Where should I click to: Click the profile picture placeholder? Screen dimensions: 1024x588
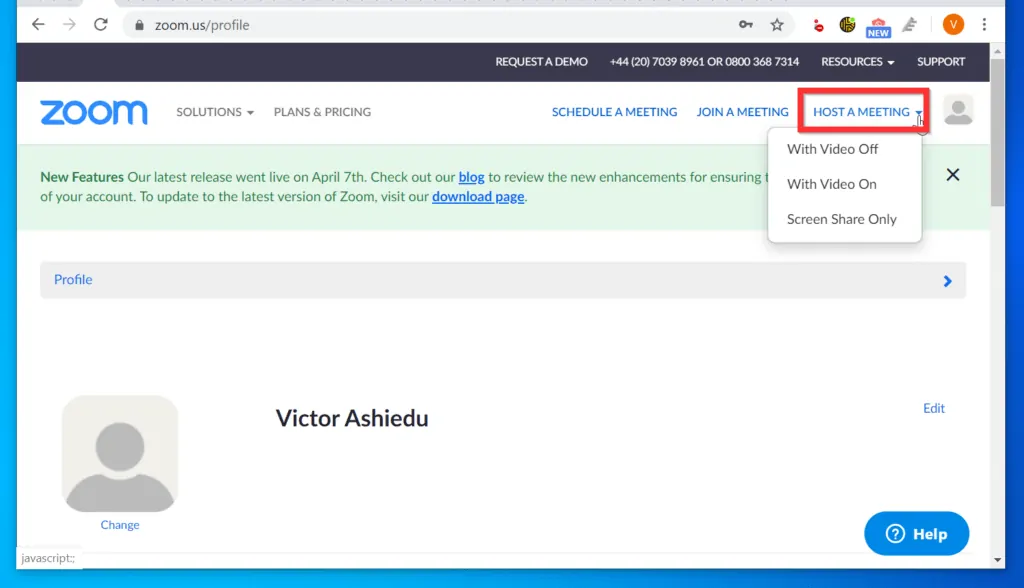coord(120,453)
